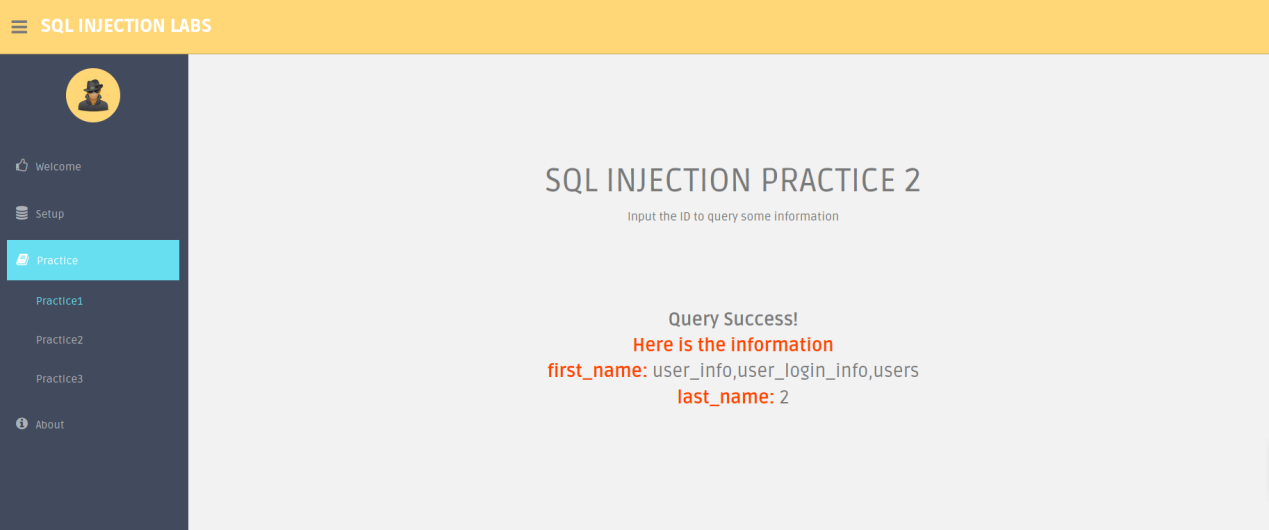Click the database Setup icon
1269x530 pixels.
tap(22, 213)
